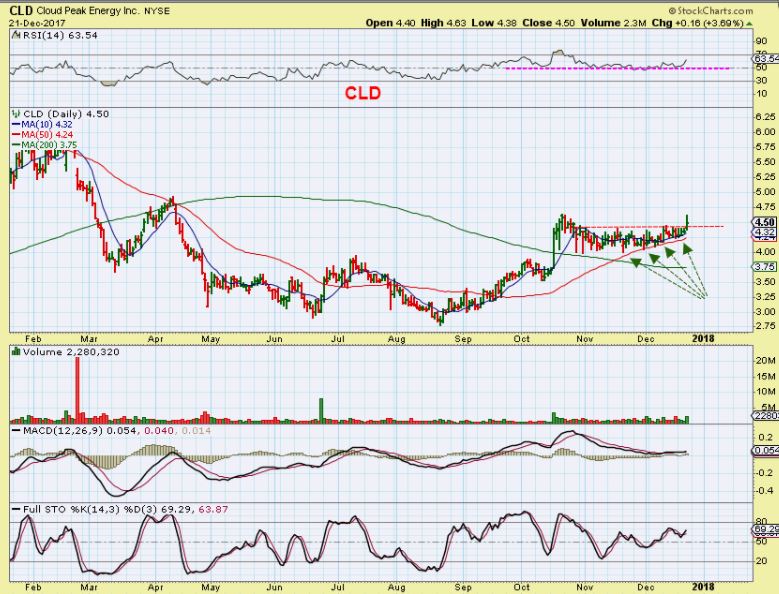779x594 pixels.
Task: Click the candlestick icon beside CLD (Daily)
Action: (16, 114)
